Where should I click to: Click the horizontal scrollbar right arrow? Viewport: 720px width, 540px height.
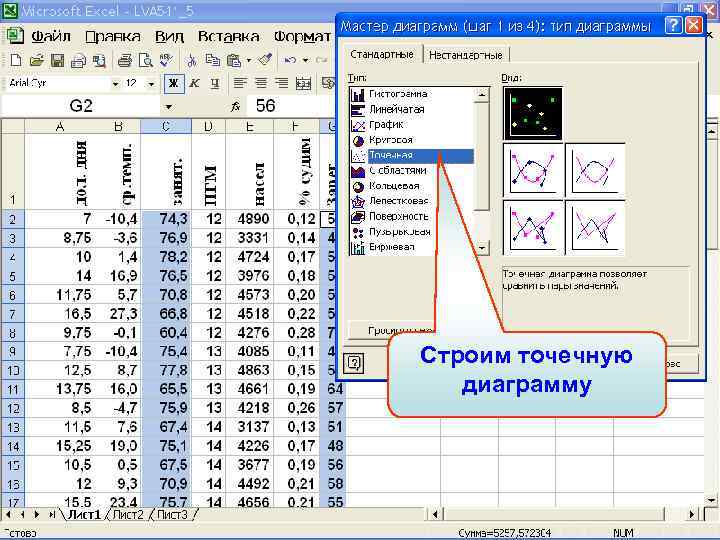click(x=691, y=514)
